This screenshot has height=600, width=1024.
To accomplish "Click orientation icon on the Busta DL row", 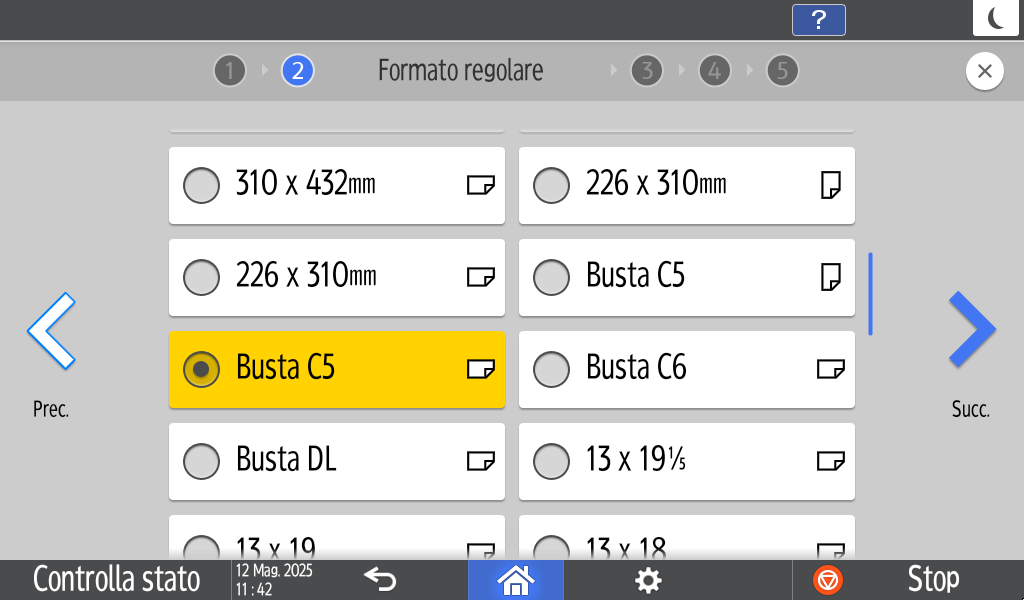I will 481,462.
